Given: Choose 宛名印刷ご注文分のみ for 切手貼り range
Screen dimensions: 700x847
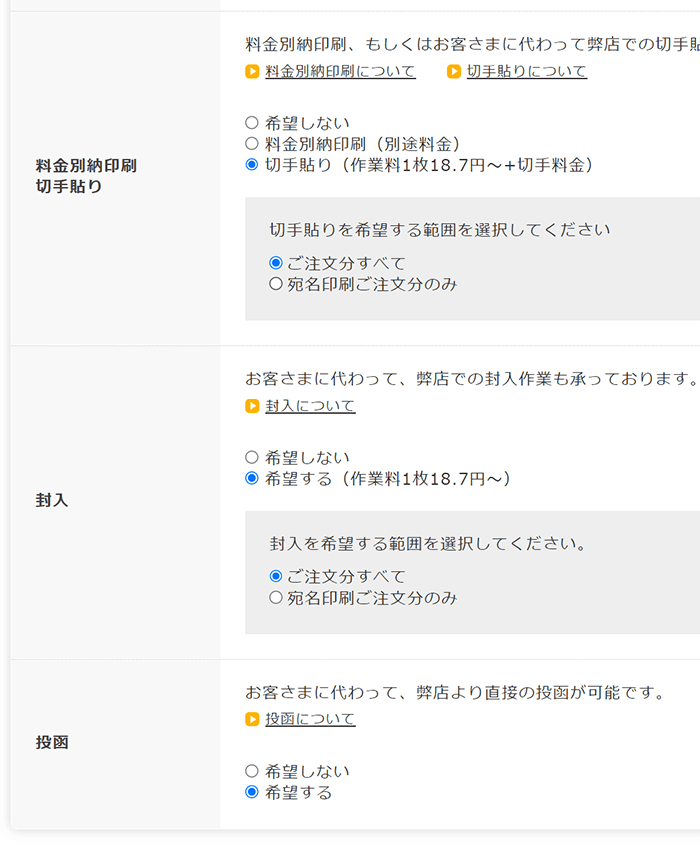Looking at the screenshot, I should coord(276,284).
